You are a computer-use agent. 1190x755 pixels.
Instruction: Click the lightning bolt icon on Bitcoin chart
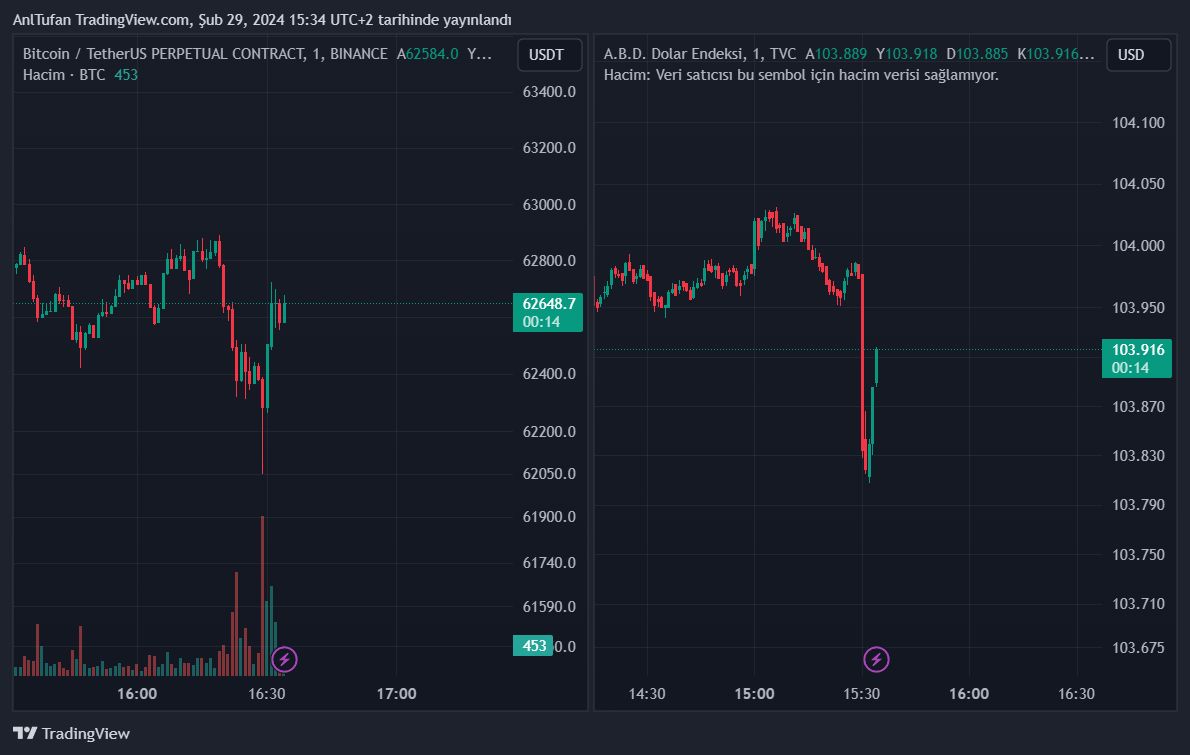[285, 659]
